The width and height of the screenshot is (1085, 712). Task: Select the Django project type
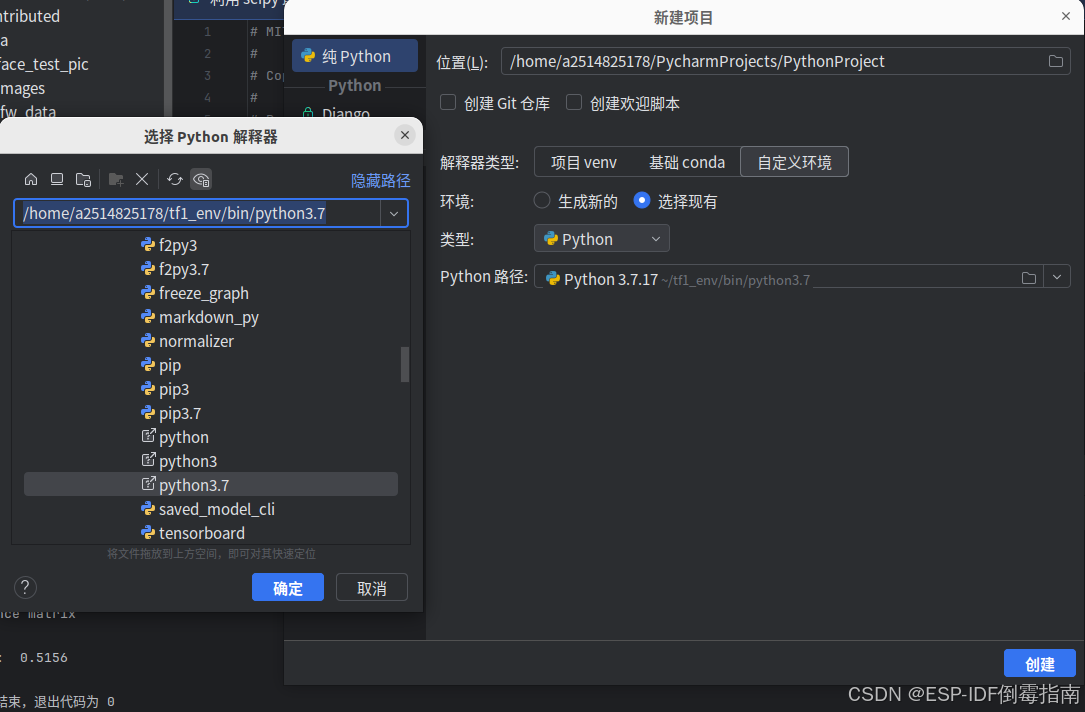click(345, 112)
